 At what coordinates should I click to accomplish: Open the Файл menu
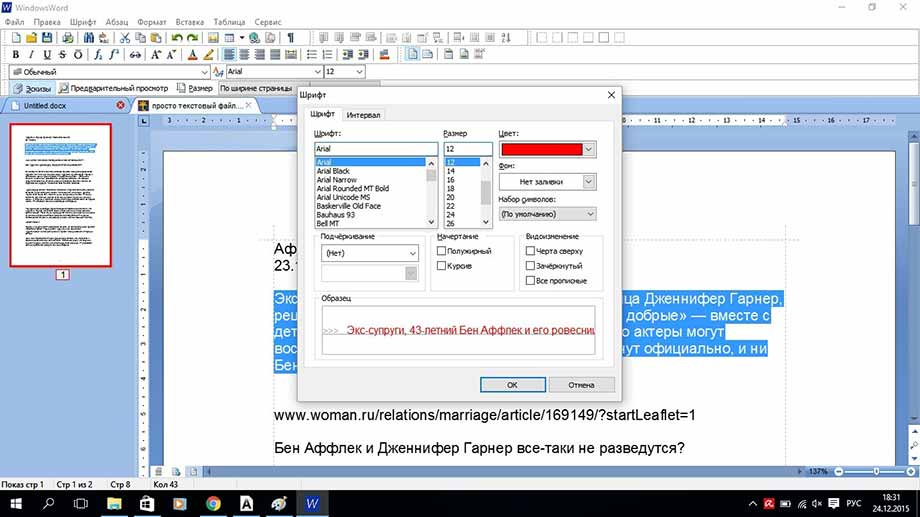(14, 22)
